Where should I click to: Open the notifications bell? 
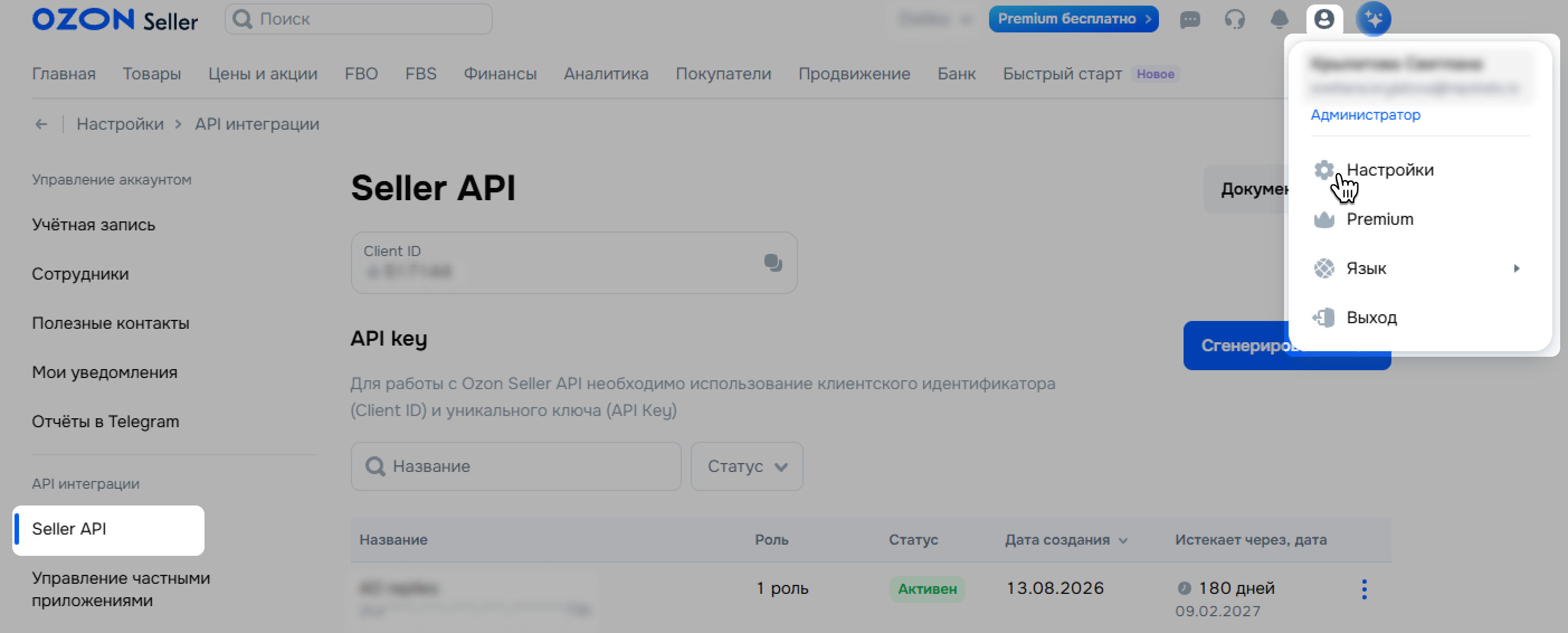click(x=1280, y=20)
